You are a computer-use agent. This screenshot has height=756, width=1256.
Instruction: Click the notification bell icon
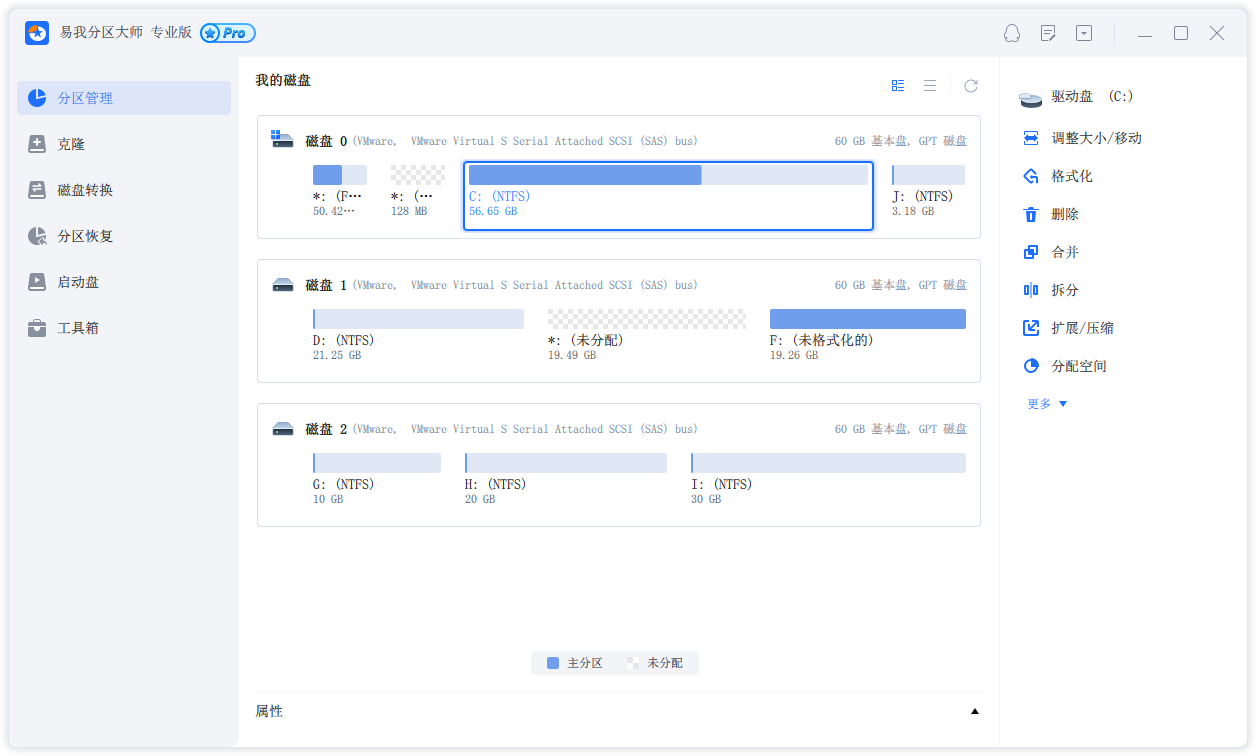(x=1012, y=33)
